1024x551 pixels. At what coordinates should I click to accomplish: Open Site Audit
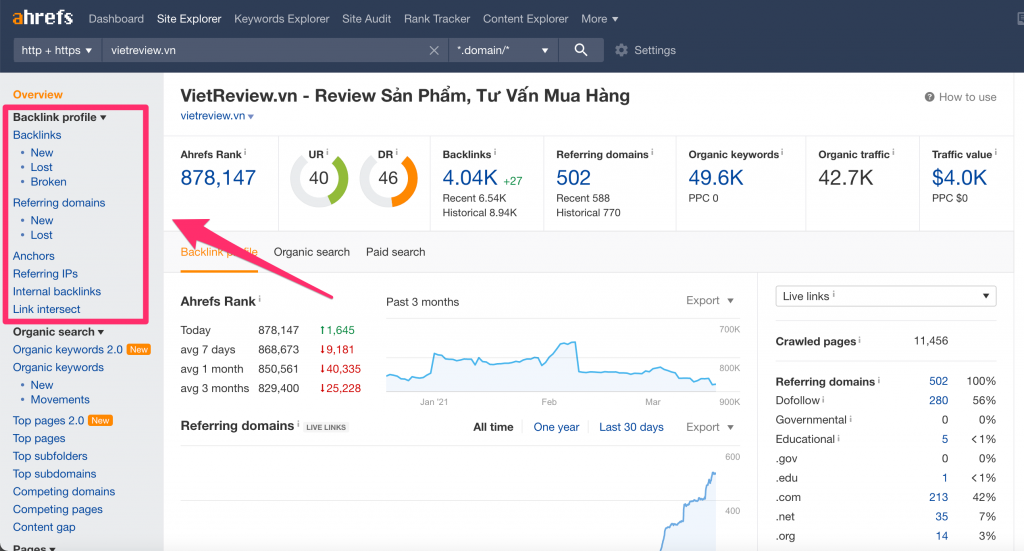[366, 19]
